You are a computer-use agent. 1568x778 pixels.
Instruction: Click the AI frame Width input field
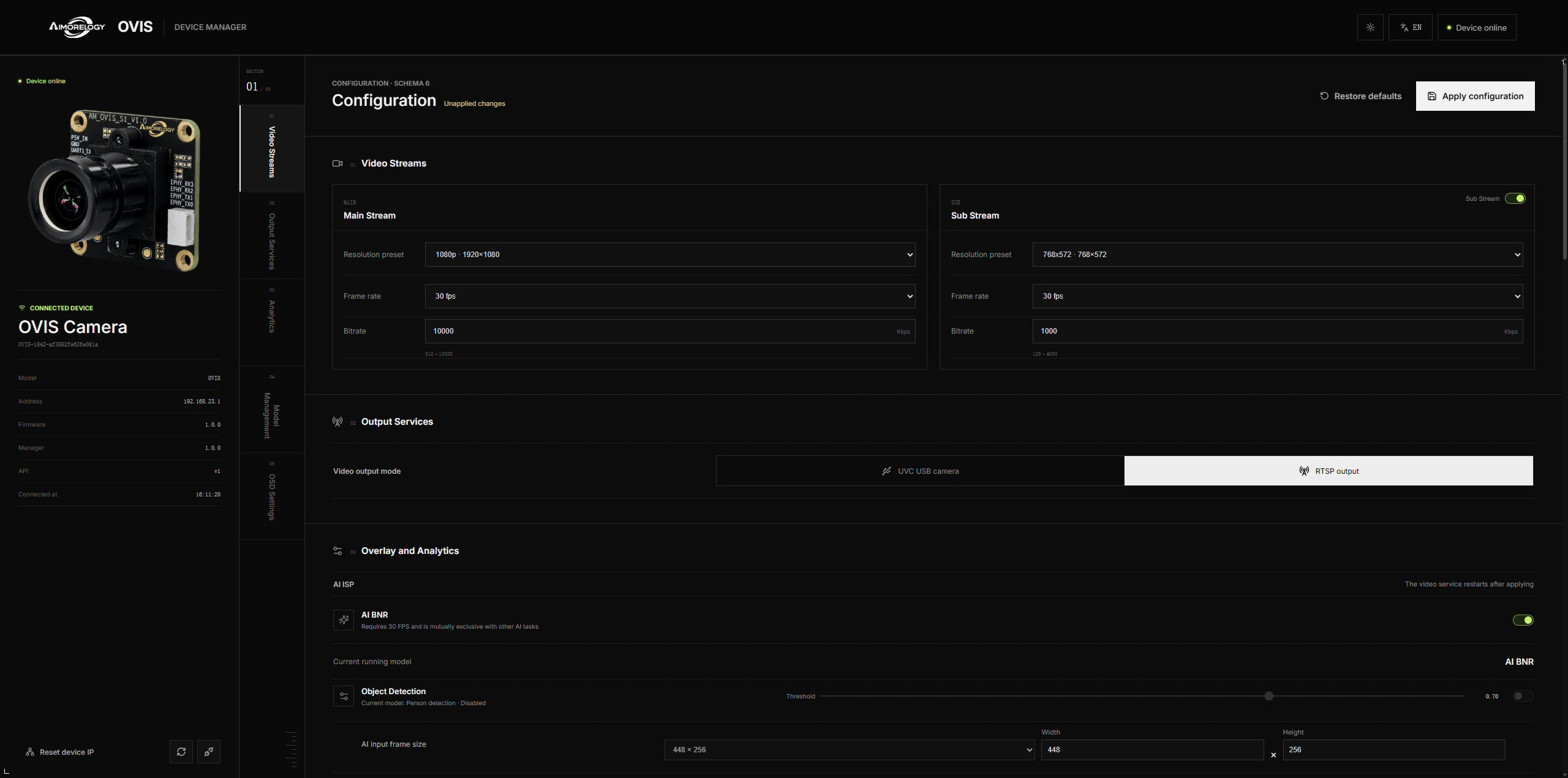(x=1152, y=750)
